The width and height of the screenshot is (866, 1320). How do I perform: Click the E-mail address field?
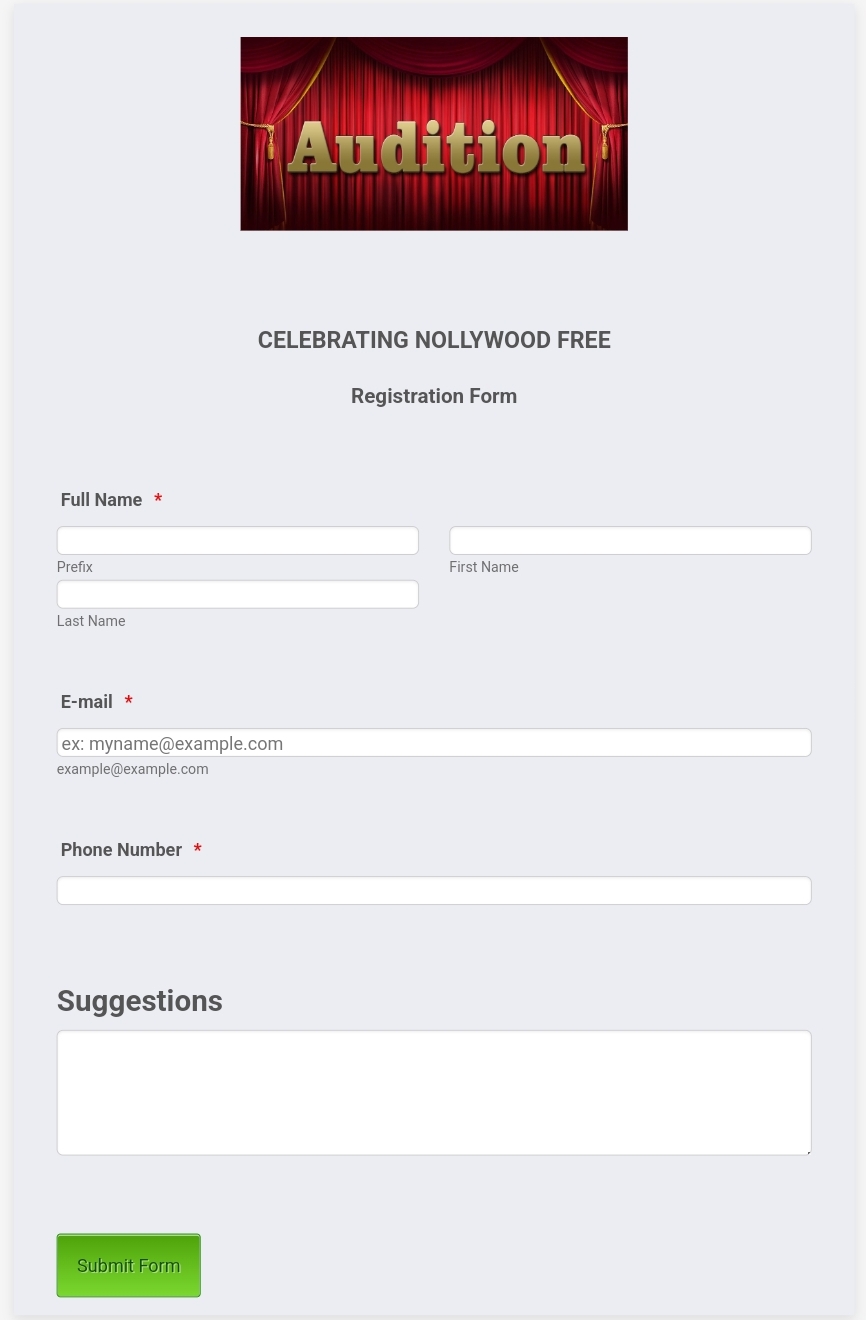tap(434, 742)
